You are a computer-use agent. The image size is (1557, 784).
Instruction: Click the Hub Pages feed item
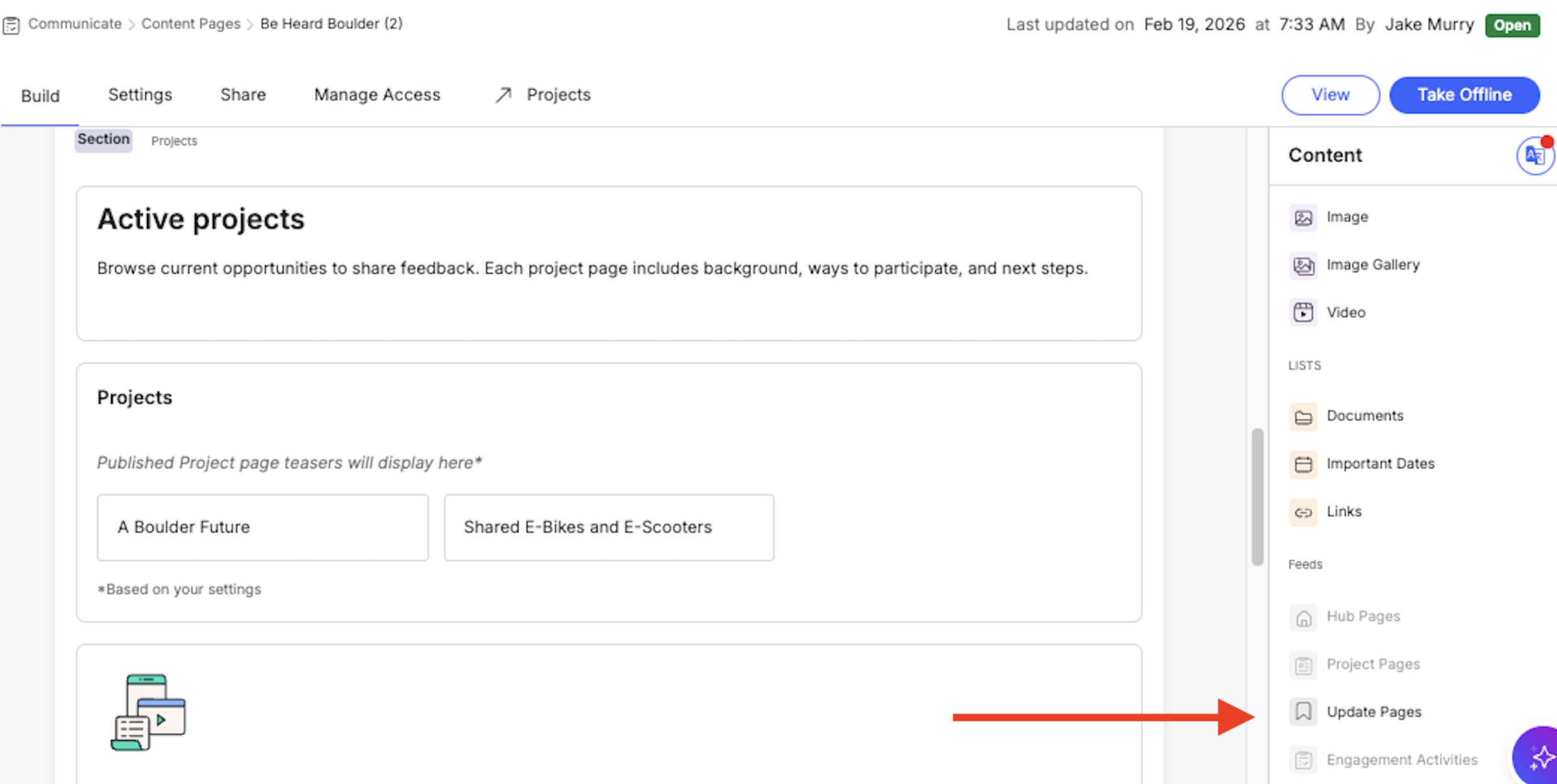[1362, 616]
